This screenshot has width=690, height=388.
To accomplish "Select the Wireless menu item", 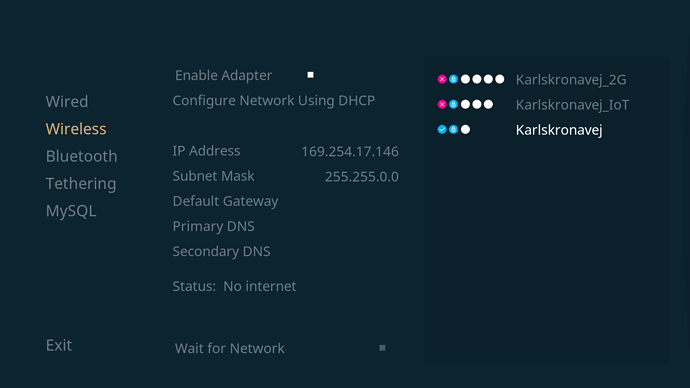I will pyautogui.click(x=76, y=129).
